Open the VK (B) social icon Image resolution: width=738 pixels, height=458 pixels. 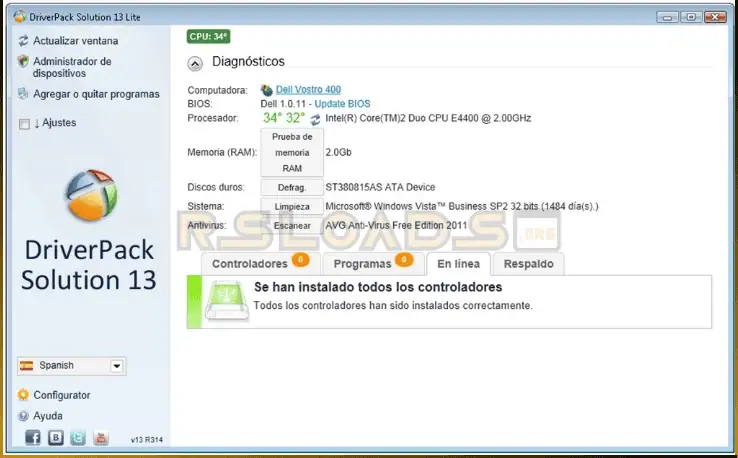tap(56, 438)
